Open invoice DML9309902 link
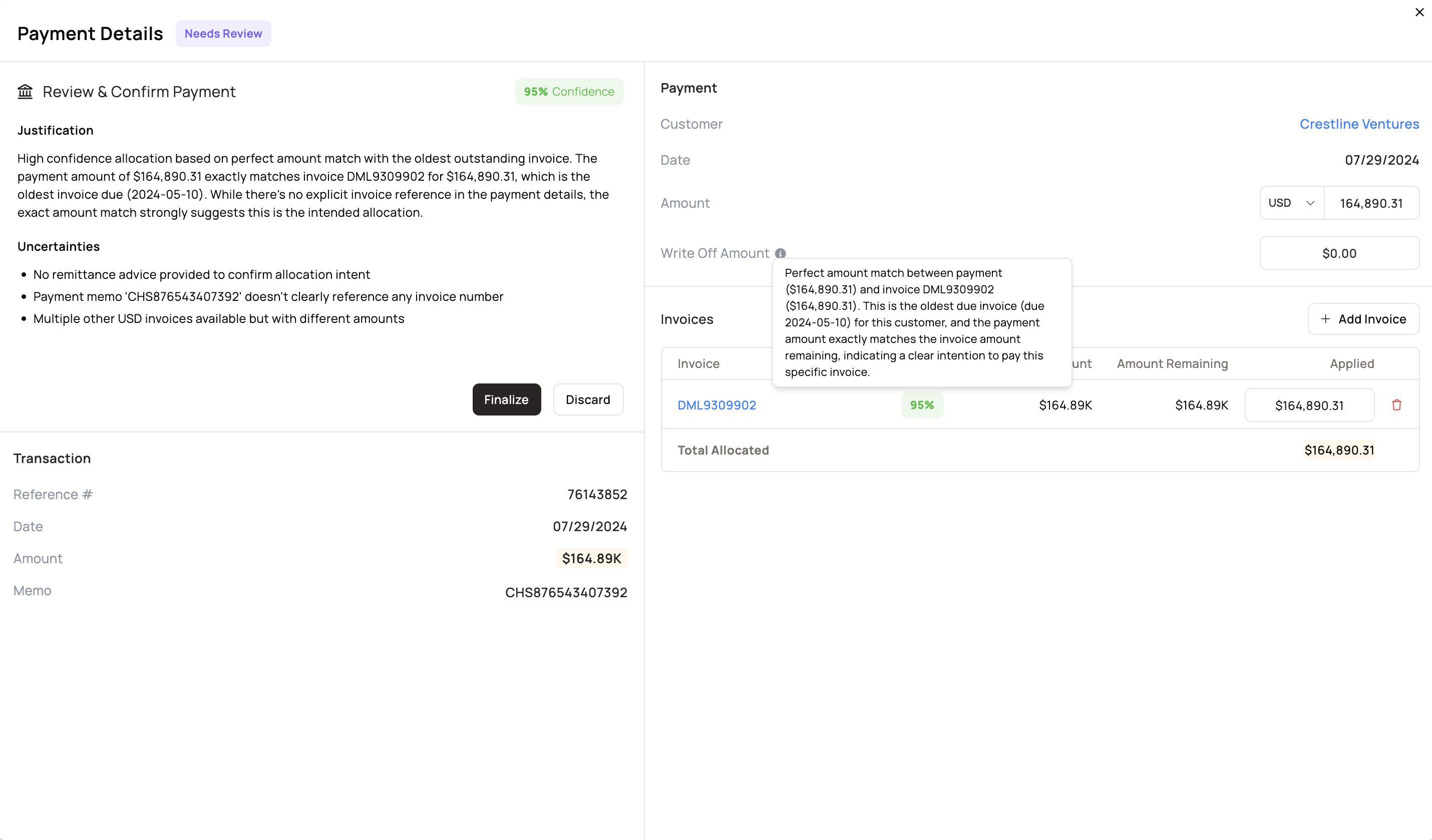Viewport: 1432px width, 840px height. pos(716,405)
